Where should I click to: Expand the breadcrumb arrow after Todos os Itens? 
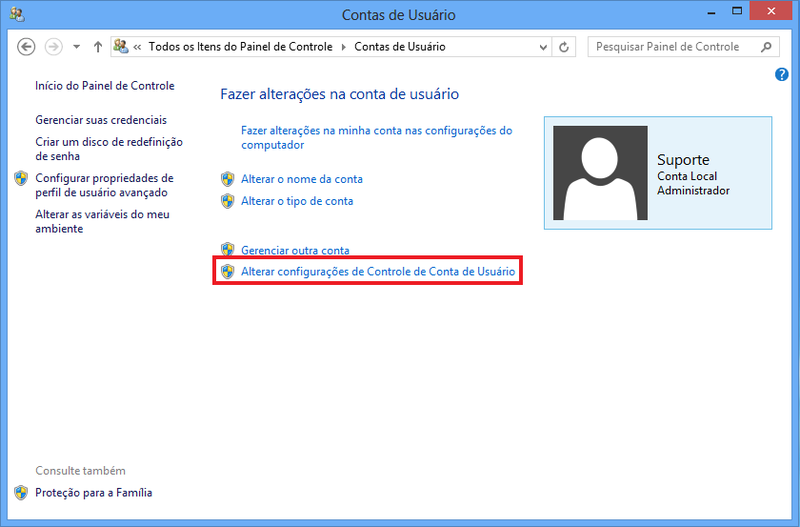tap(346, 47)
